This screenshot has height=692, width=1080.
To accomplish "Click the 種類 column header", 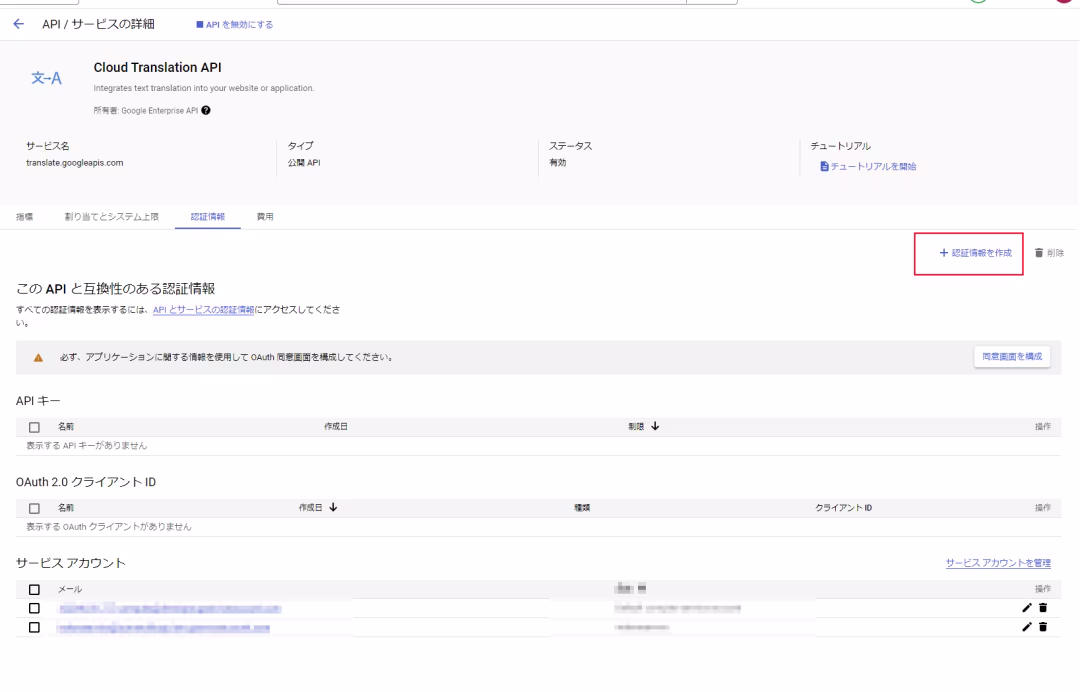I will tap(582, 508).
